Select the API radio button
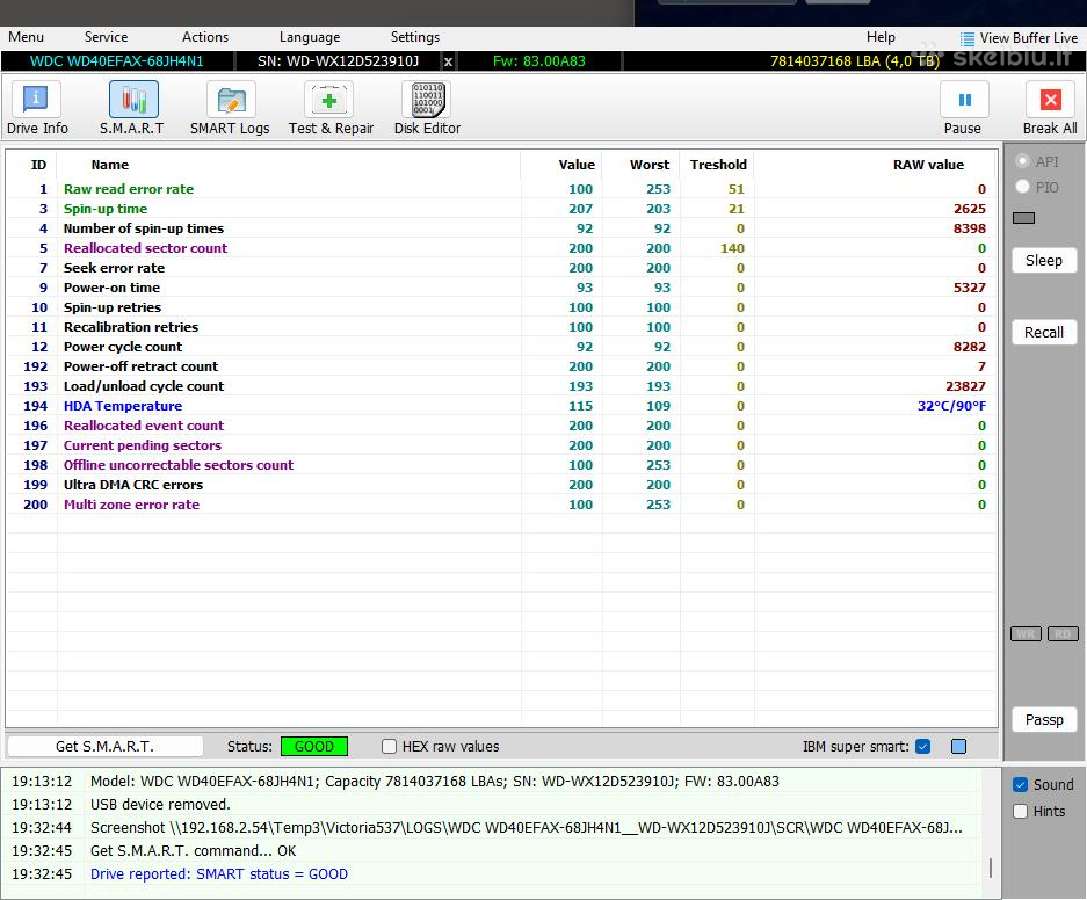This screenshot has width=1087, height=900. pos(1022,162)
